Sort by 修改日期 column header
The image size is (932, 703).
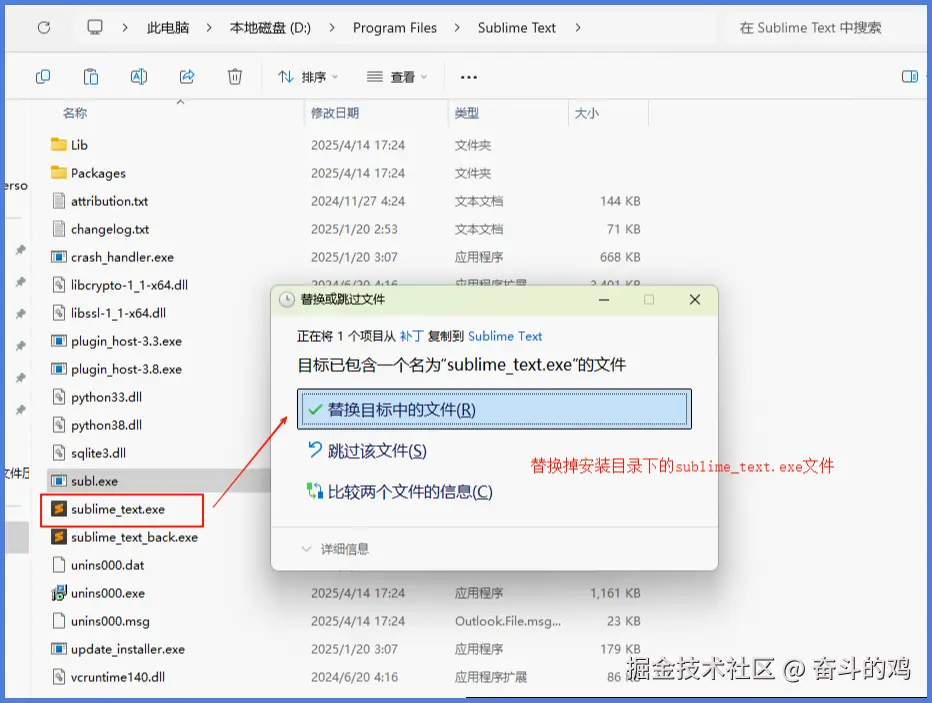335,113
